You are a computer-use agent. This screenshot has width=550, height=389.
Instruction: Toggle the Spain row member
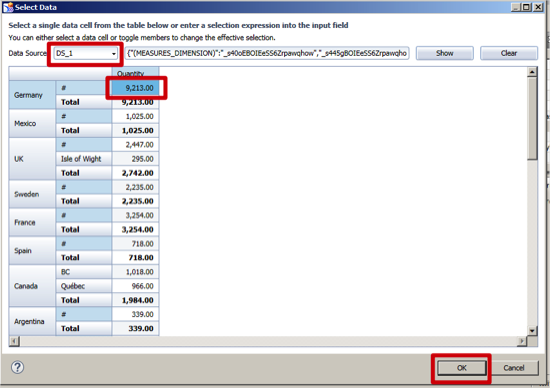[x=32, y=251]
